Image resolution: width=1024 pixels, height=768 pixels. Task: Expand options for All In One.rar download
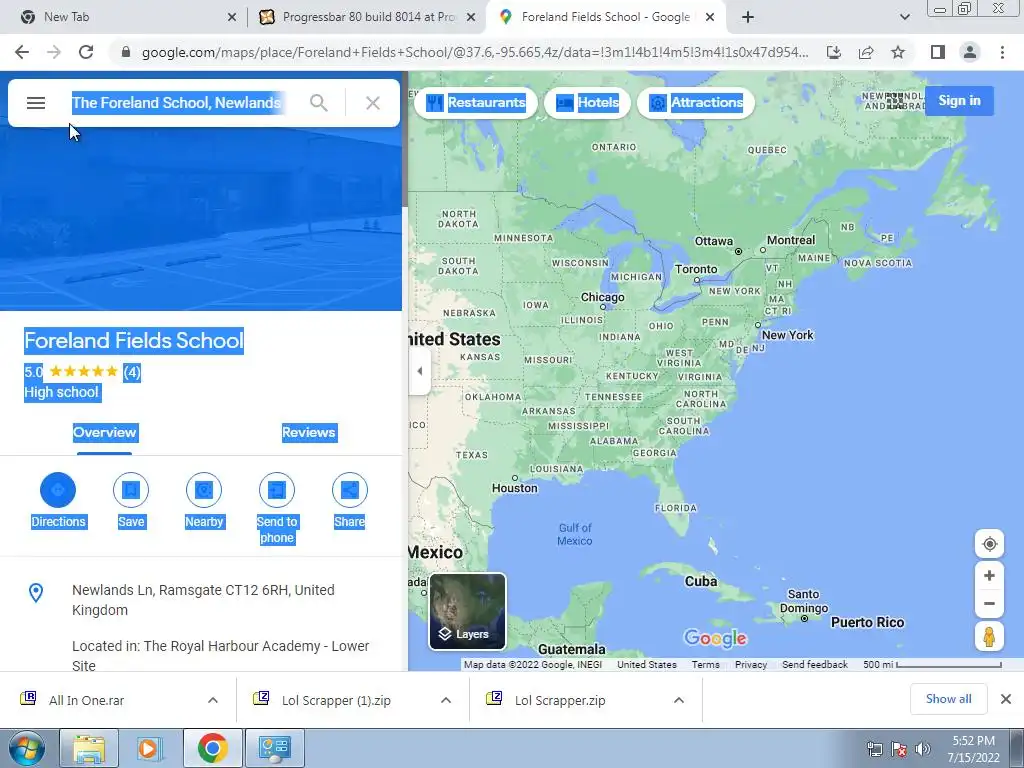(x=213, y=700)
